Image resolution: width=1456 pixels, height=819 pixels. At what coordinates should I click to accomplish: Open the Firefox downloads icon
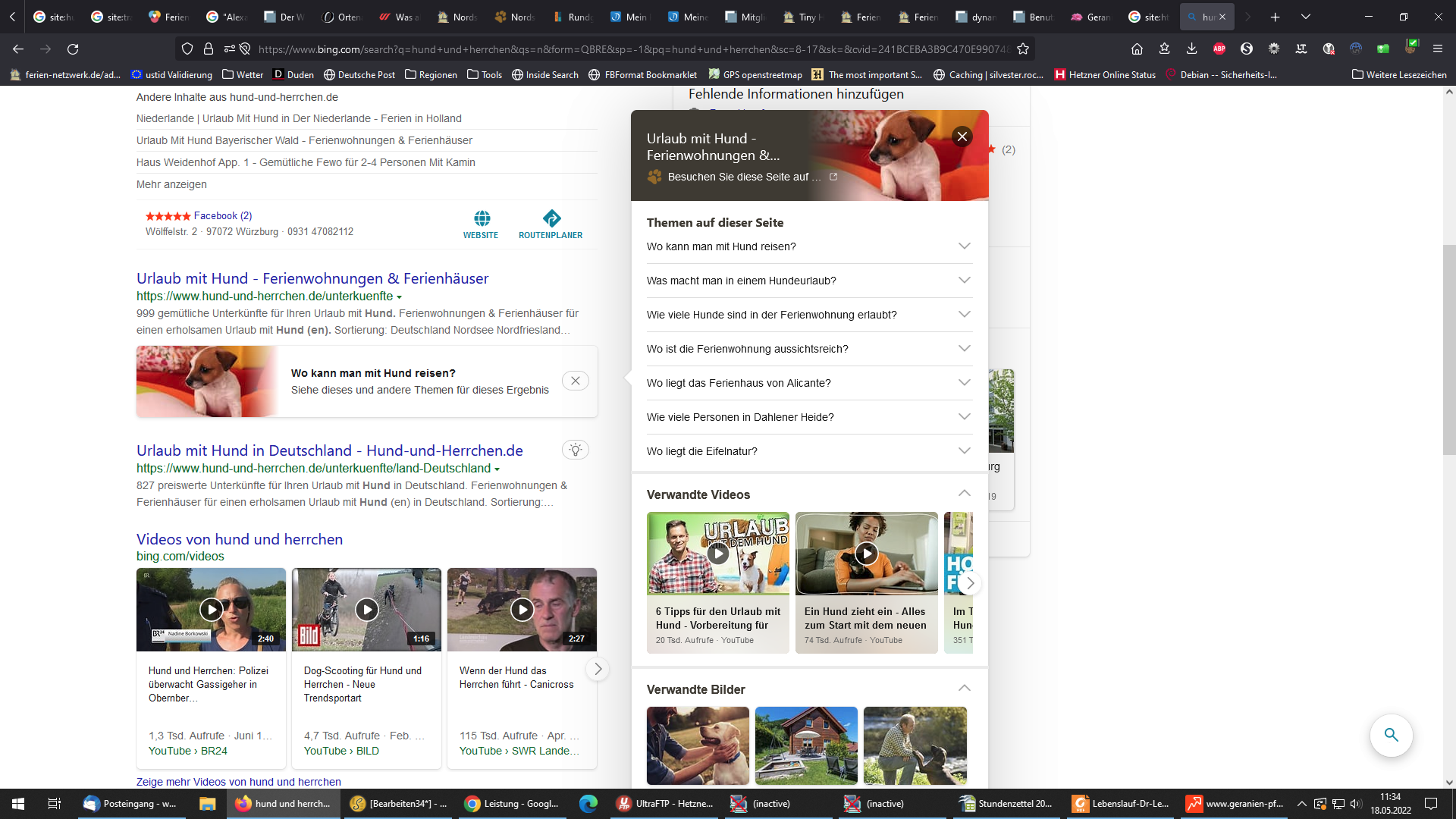(1191, 49)
